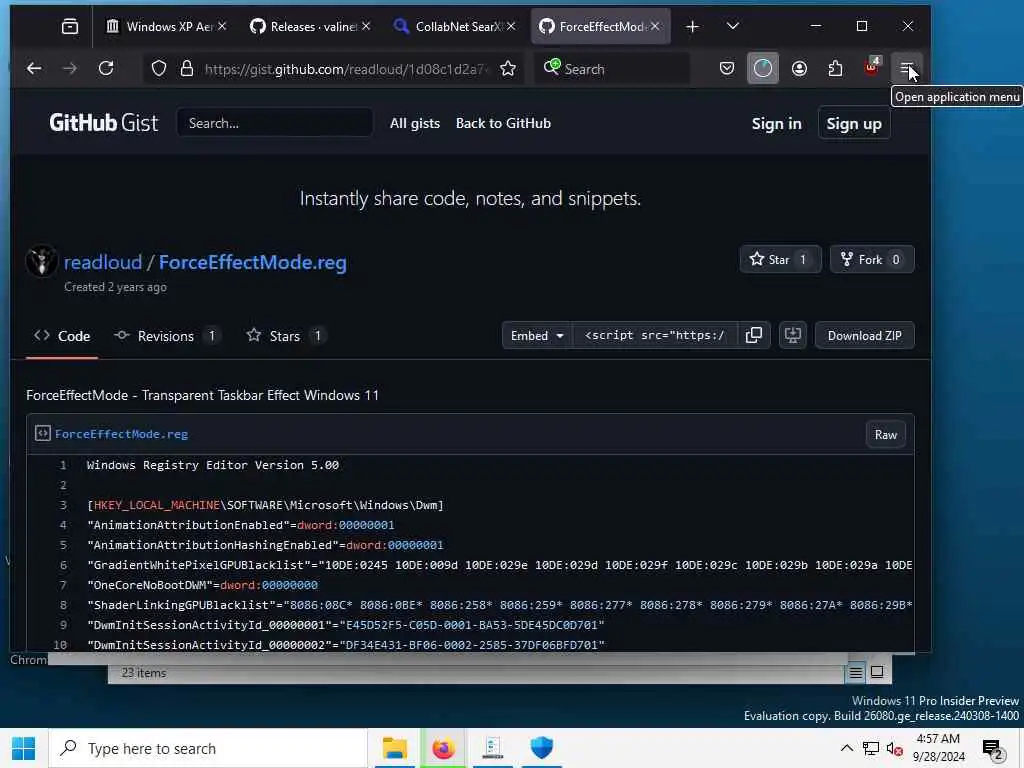
Task: Select the Code tab
Action: coord(62,336)
